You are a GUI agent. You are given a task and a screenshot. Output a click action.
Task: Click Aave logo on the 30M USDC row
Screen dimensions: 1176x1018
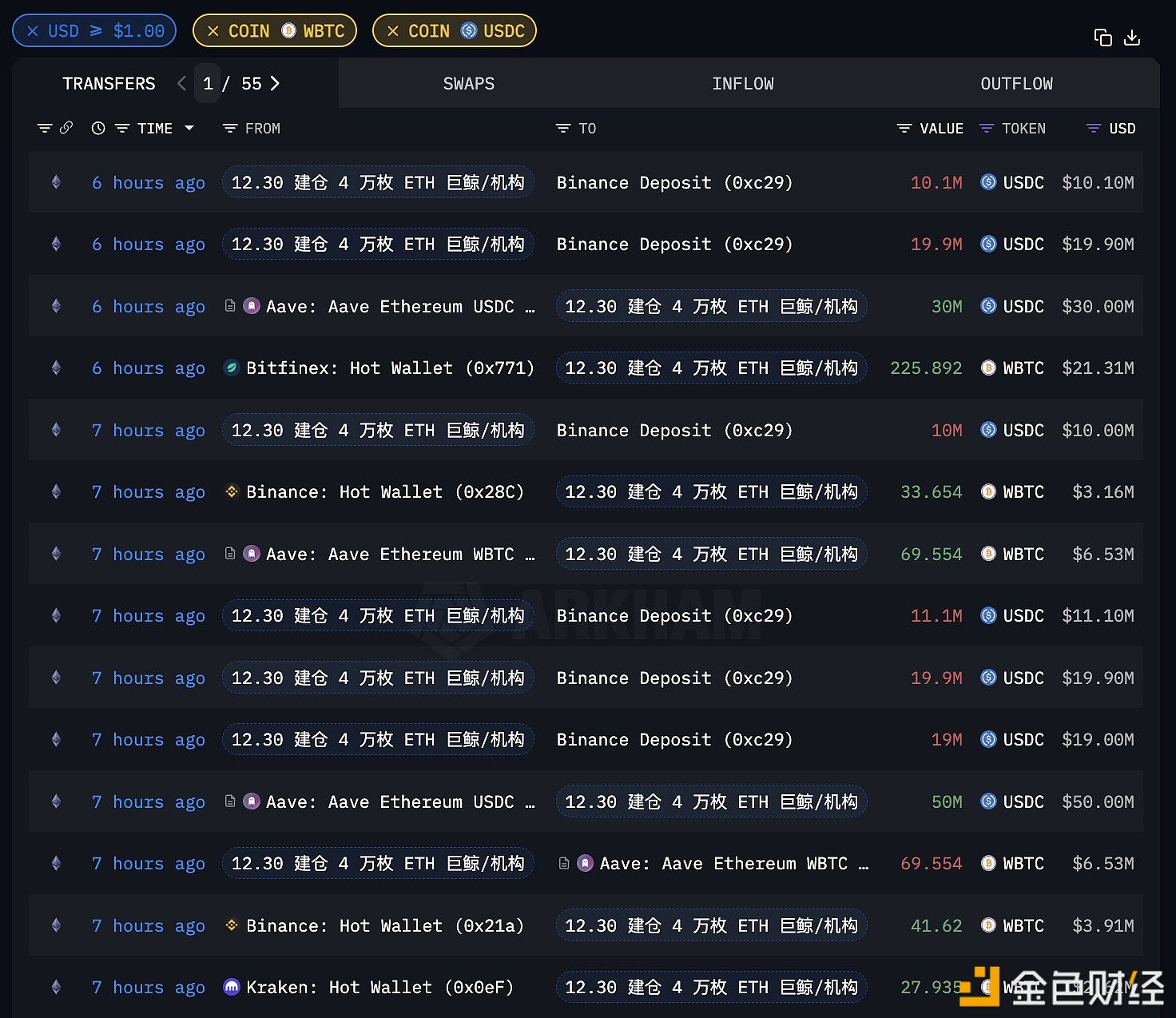point(252,306)
